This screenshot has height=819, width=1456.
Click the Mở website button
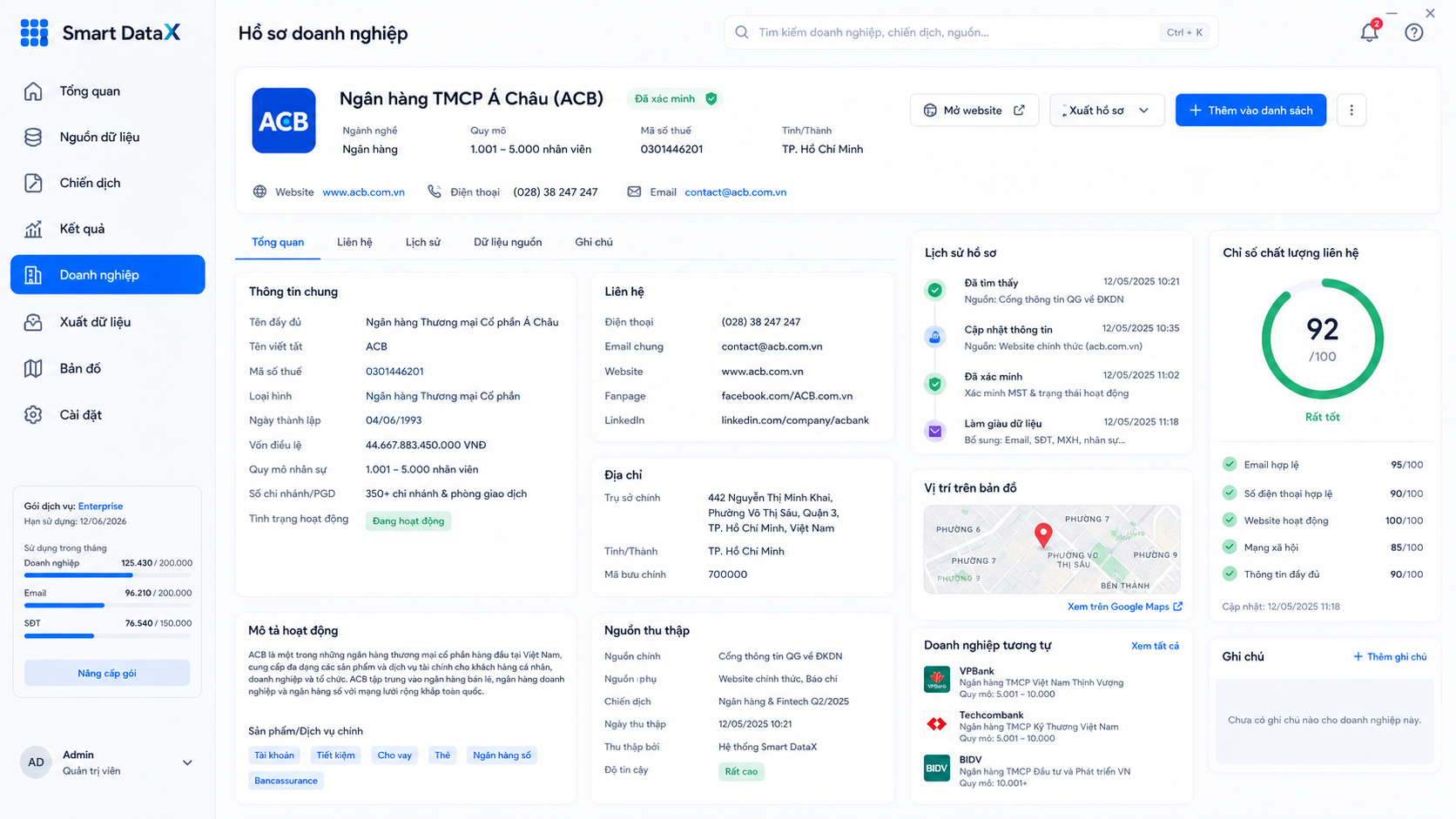[x=974, y=111]
